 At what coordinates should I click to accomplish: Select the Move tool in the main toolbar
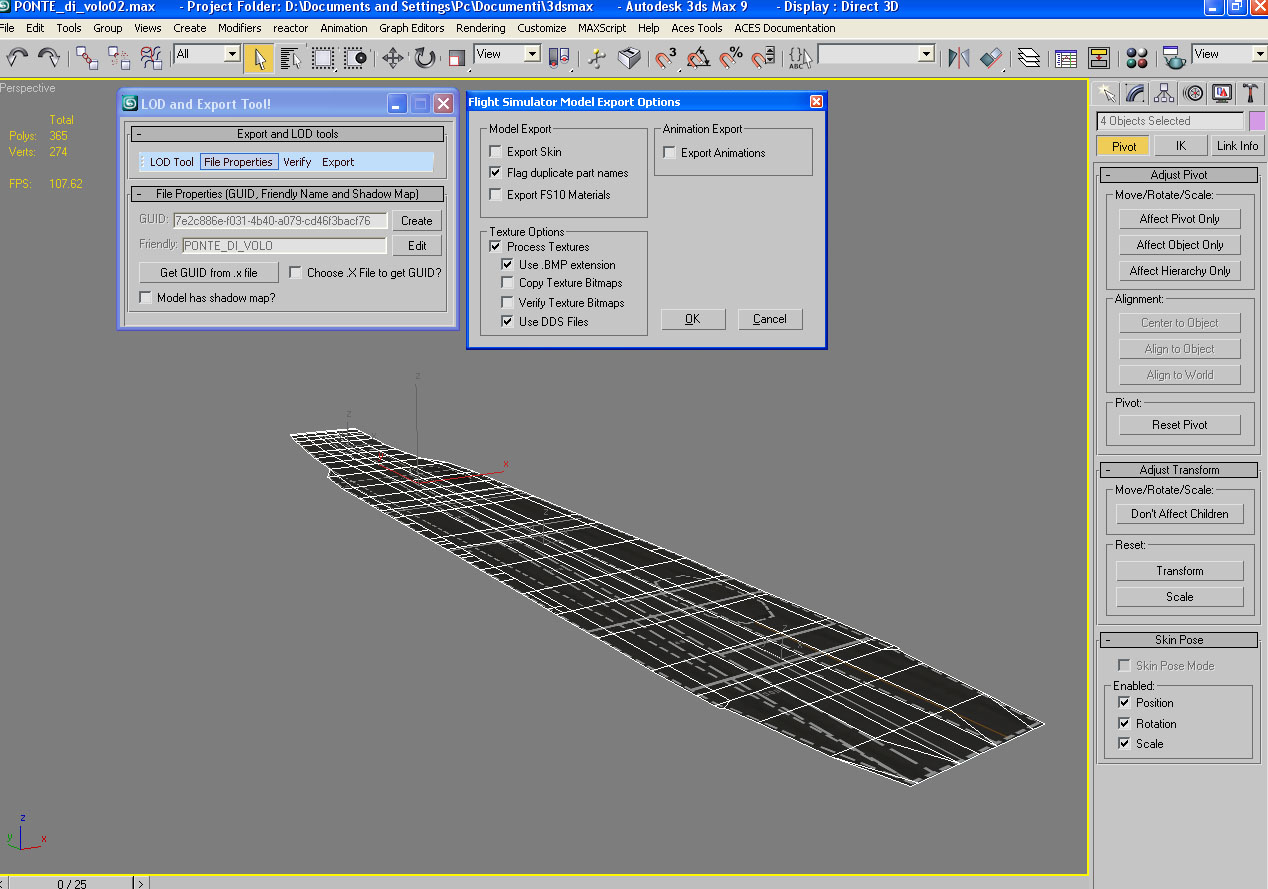(x=393, y=58)
